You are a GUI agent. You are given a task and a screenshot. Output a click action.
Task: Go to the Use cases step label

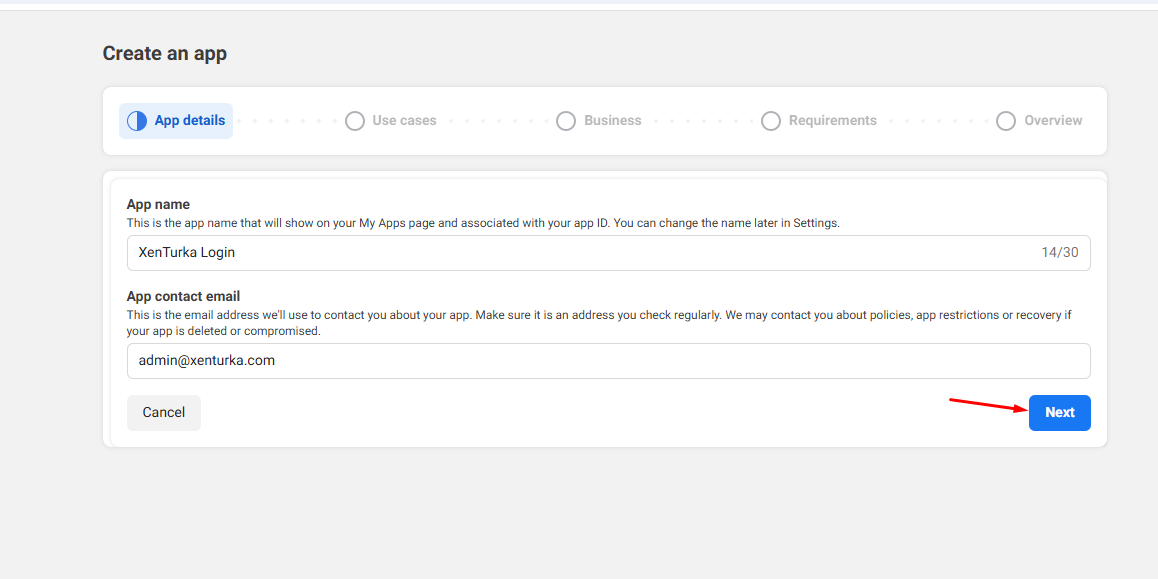coord(404,120)
